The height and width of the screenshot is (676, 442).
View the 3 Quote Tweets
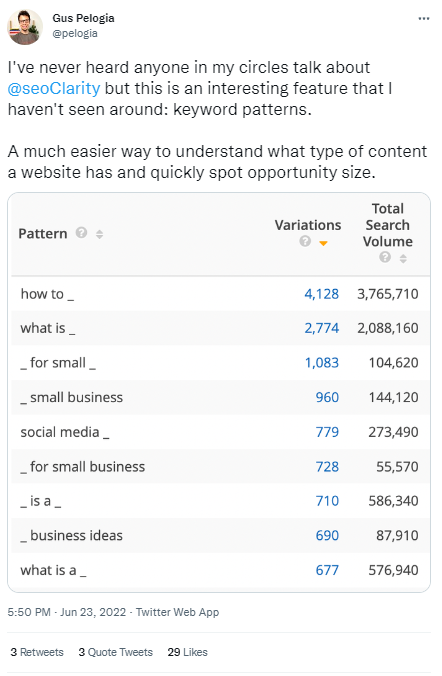click(116, 652)
